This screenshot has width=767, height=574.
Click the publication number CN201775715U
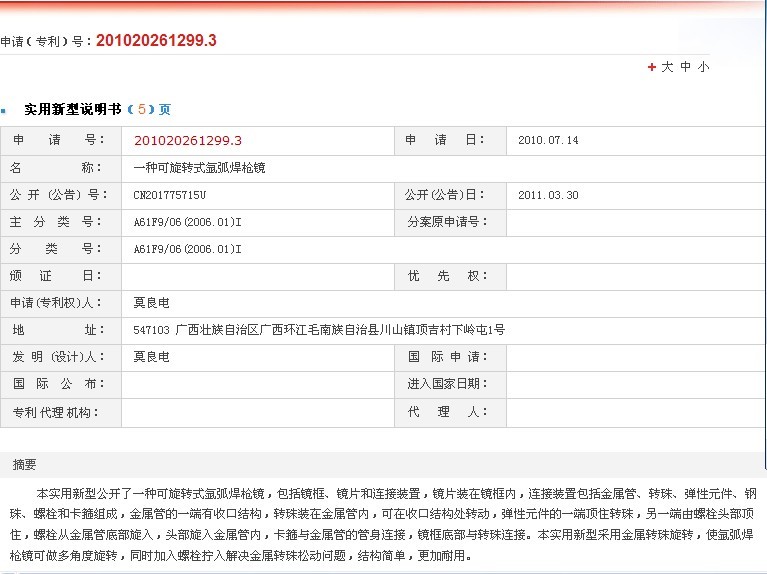click(x=169, y=194)
